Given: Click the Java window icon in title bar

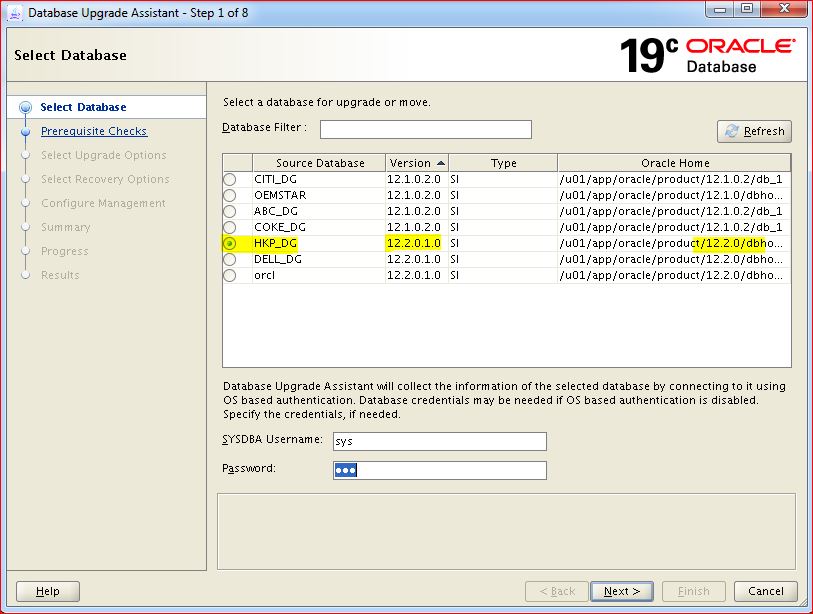Looking at the screenshot, I should pos(15,13).
